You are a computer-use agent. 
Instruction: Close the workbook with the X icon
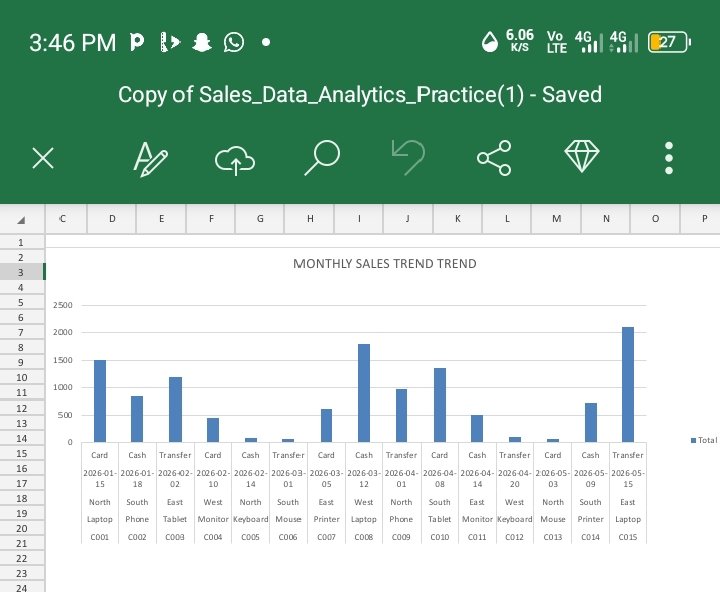43,158
